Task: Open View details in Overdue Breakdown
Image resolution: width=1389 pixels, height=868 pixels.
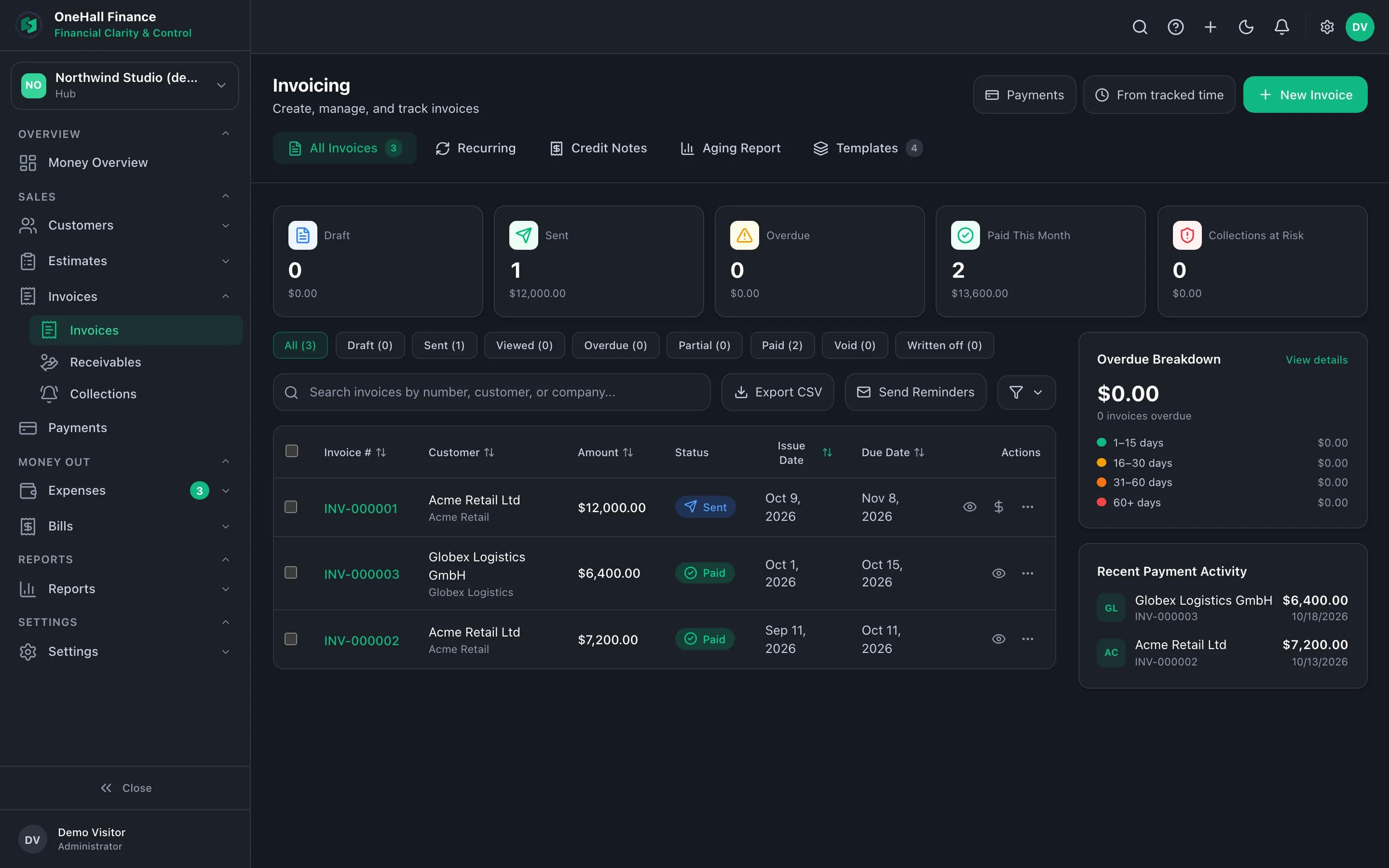Action: tap(1317, 360)
